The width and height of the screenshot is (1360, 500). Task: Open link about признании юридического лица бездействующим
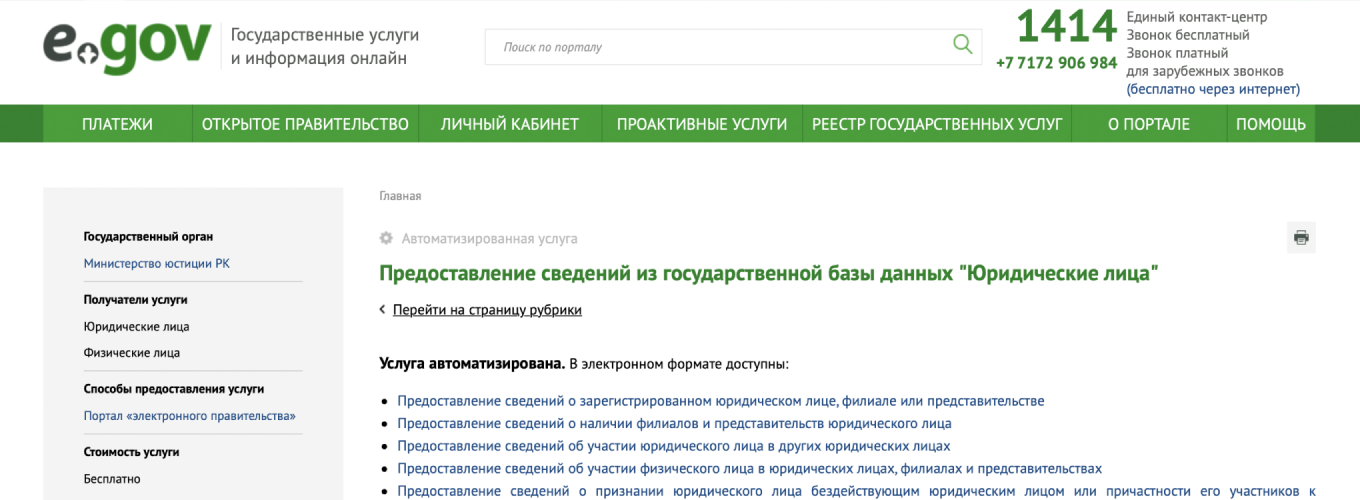[856, 491]
